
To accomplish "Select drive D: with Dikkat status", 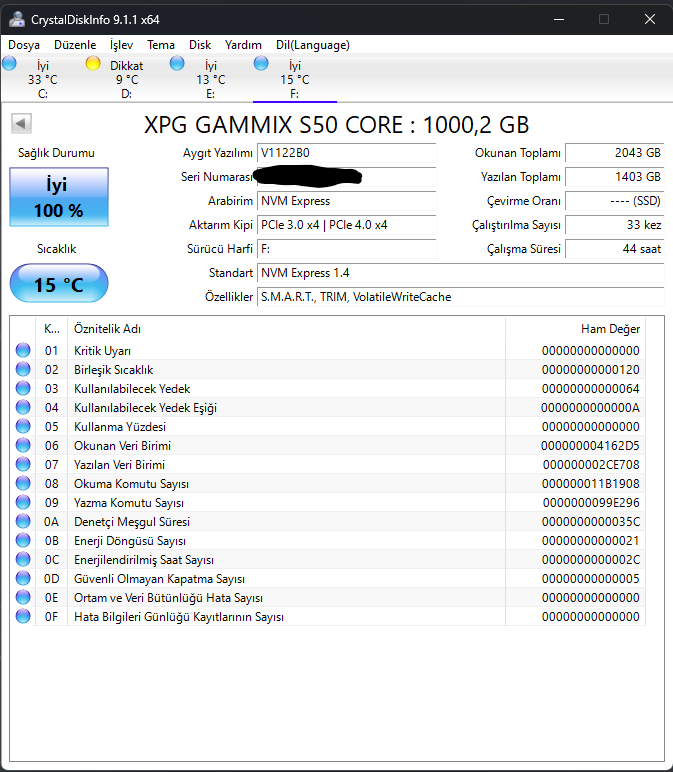I will (127, 79).
